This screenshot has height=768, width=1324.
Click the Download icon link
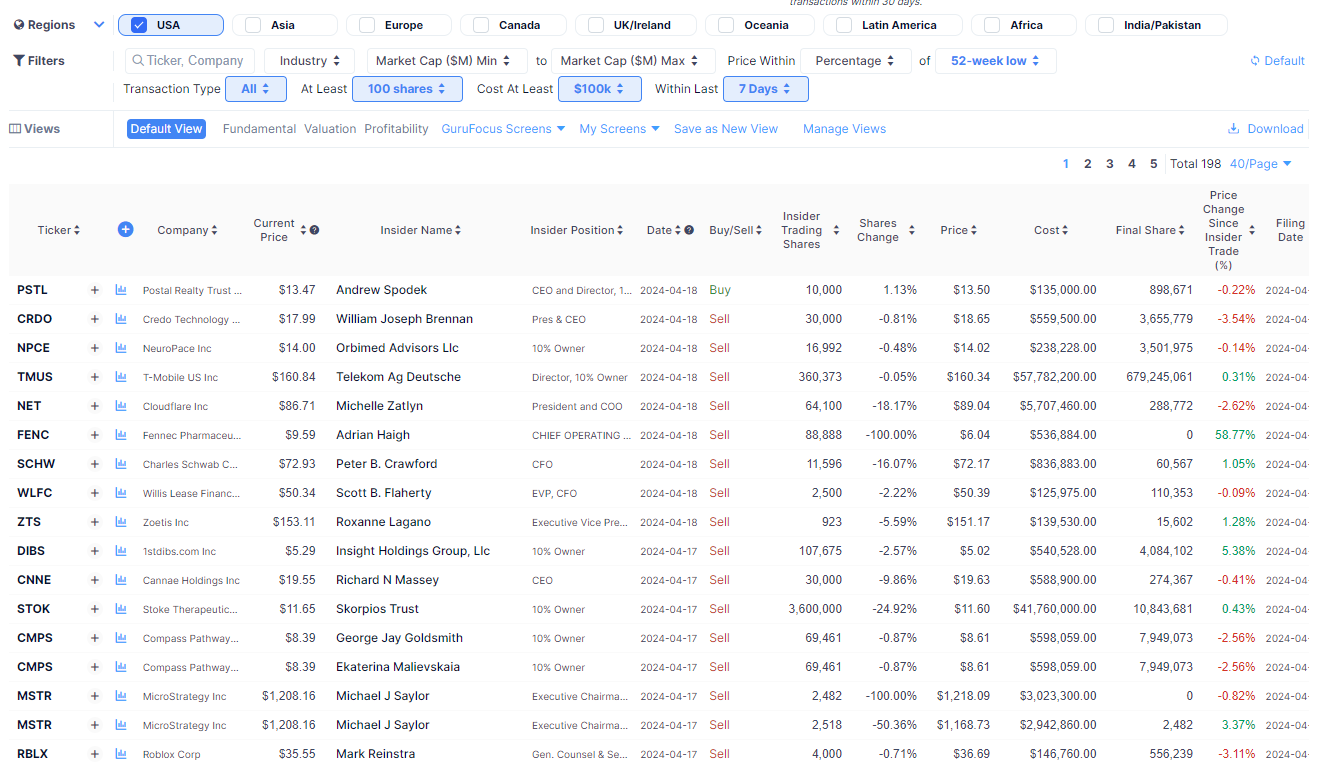click(1265, 129)
